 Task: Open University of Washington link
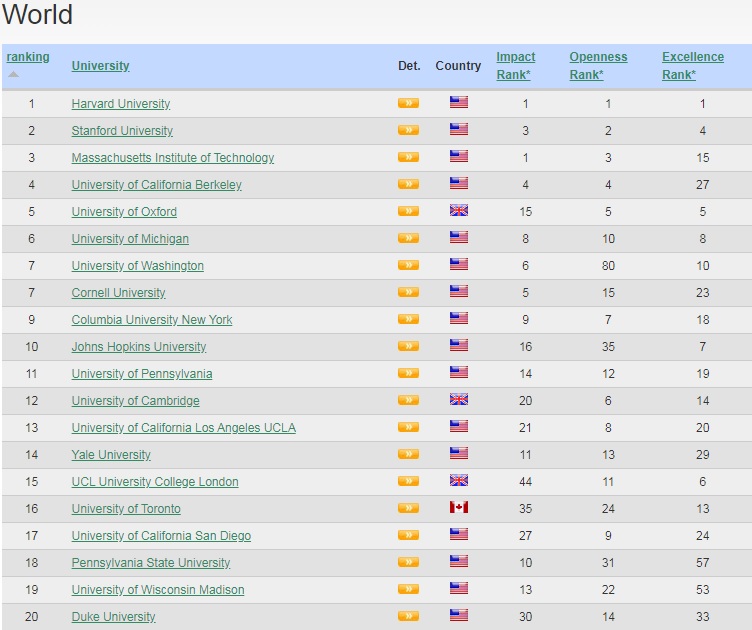point(138,266)
